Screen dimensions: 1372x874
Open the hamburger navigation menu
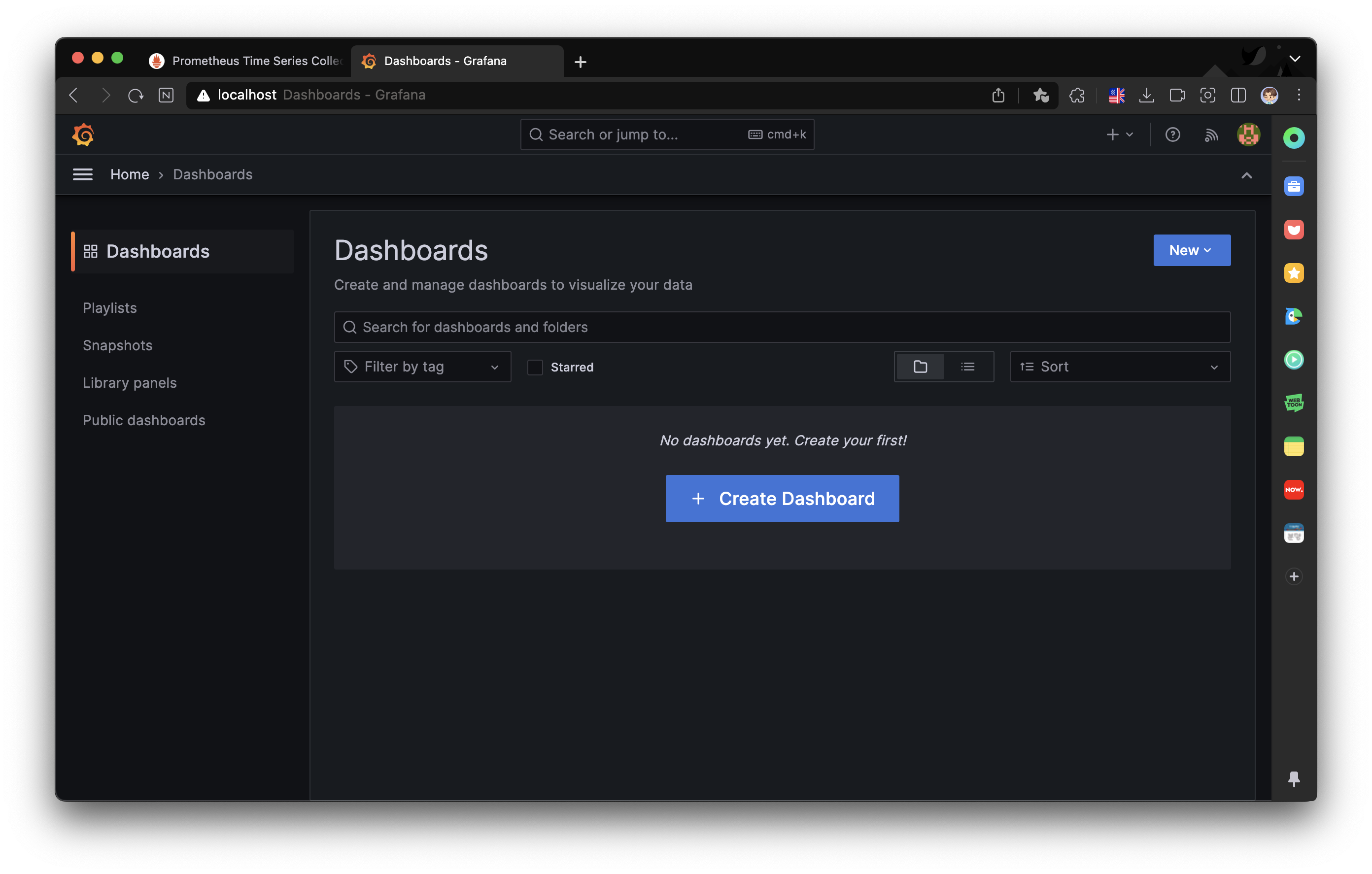pos(83,174)
